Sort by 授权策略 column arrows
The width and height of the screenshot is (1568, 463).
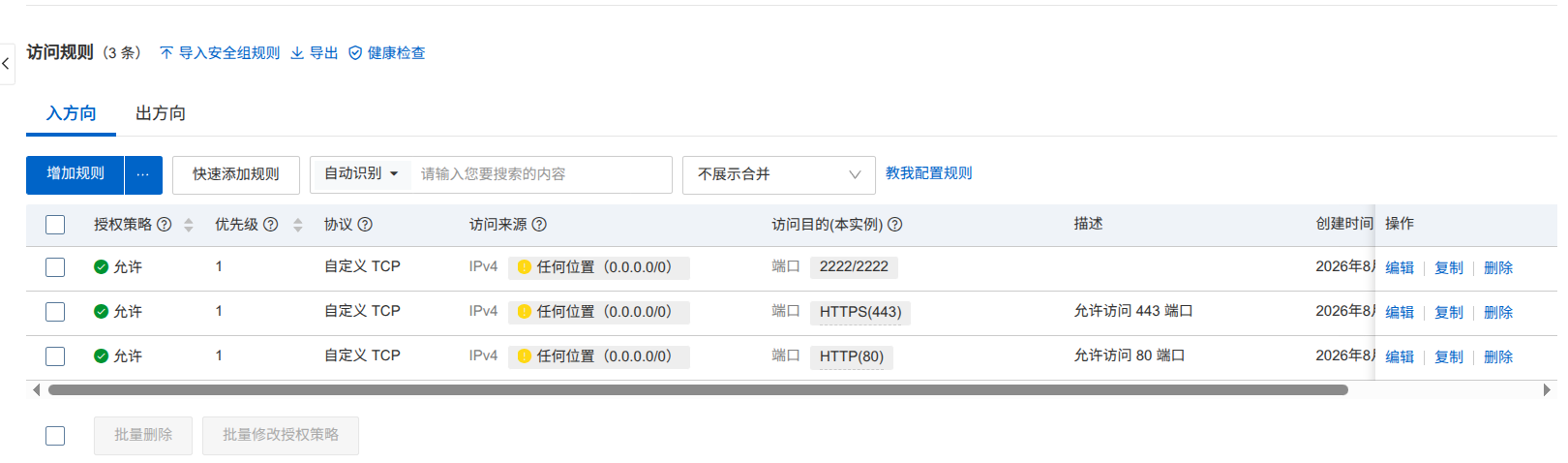[x=189, y=225]
